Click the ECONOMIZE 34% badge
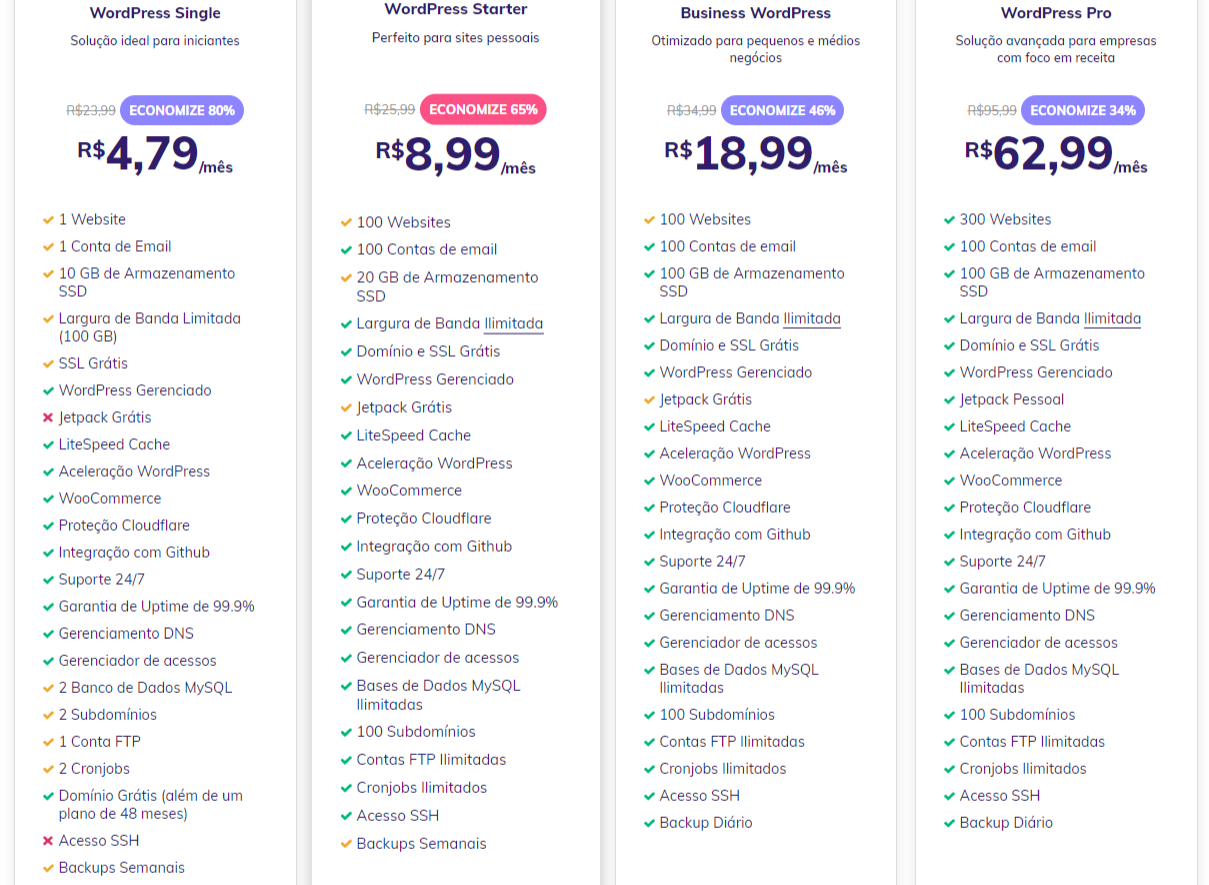The image size is (1209, 885). point(1083,110)
